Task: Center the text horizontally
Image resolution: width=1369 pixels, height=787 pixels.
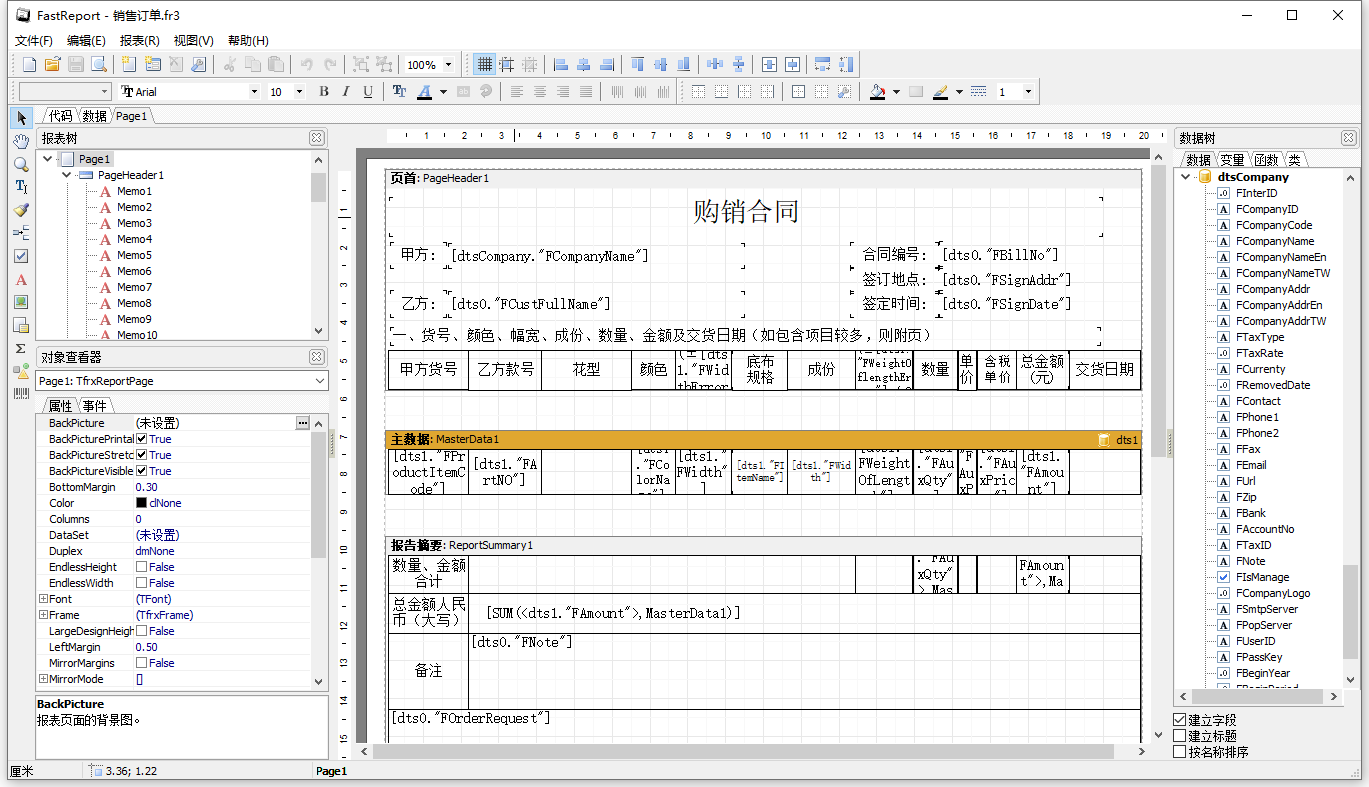Action: point(540,91)
